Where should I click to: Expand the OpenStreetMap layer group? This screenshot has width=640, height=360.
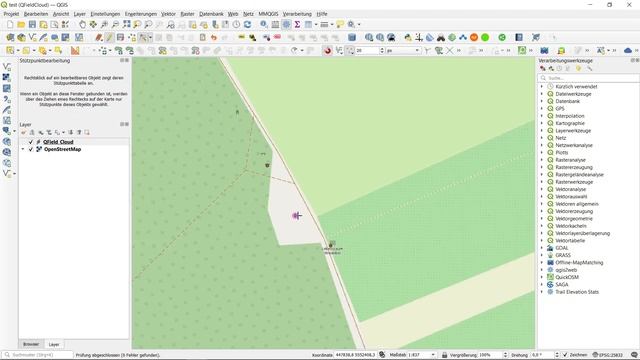click(23, 149)
